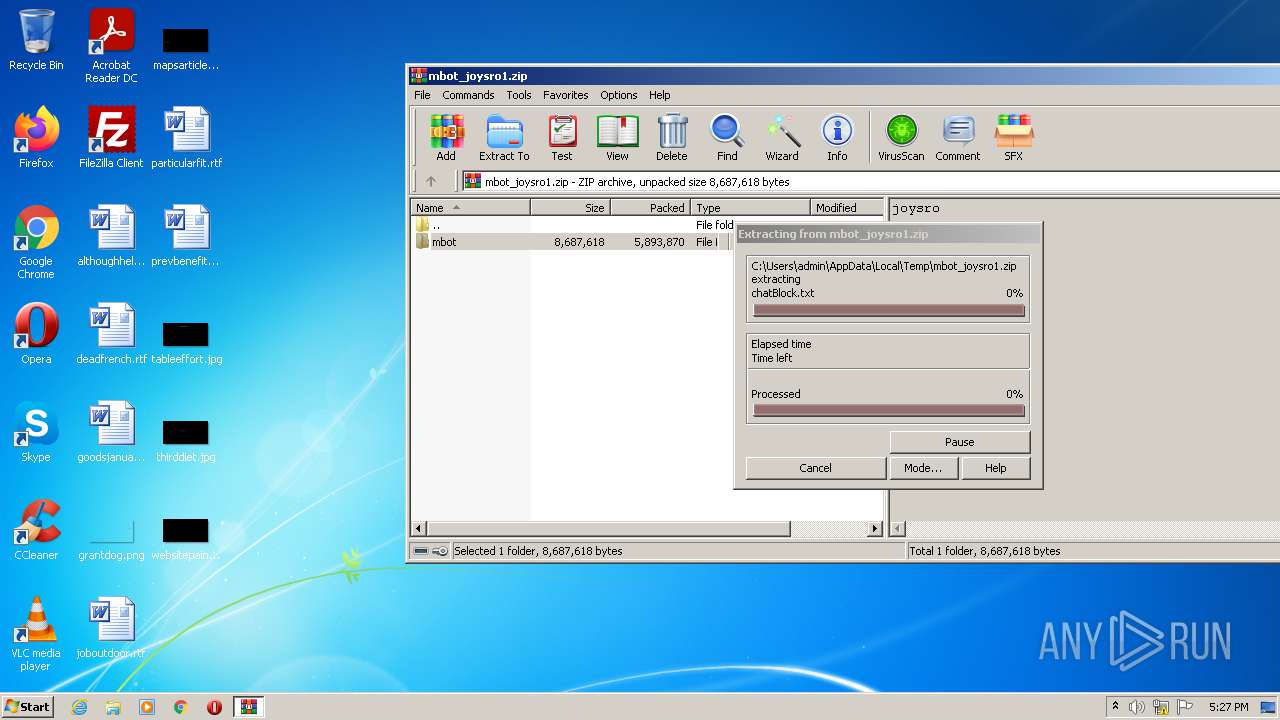Viewport: 1280px width, 720px height.
Task: Open the Favorites menu
Action: tap(566, 95)
